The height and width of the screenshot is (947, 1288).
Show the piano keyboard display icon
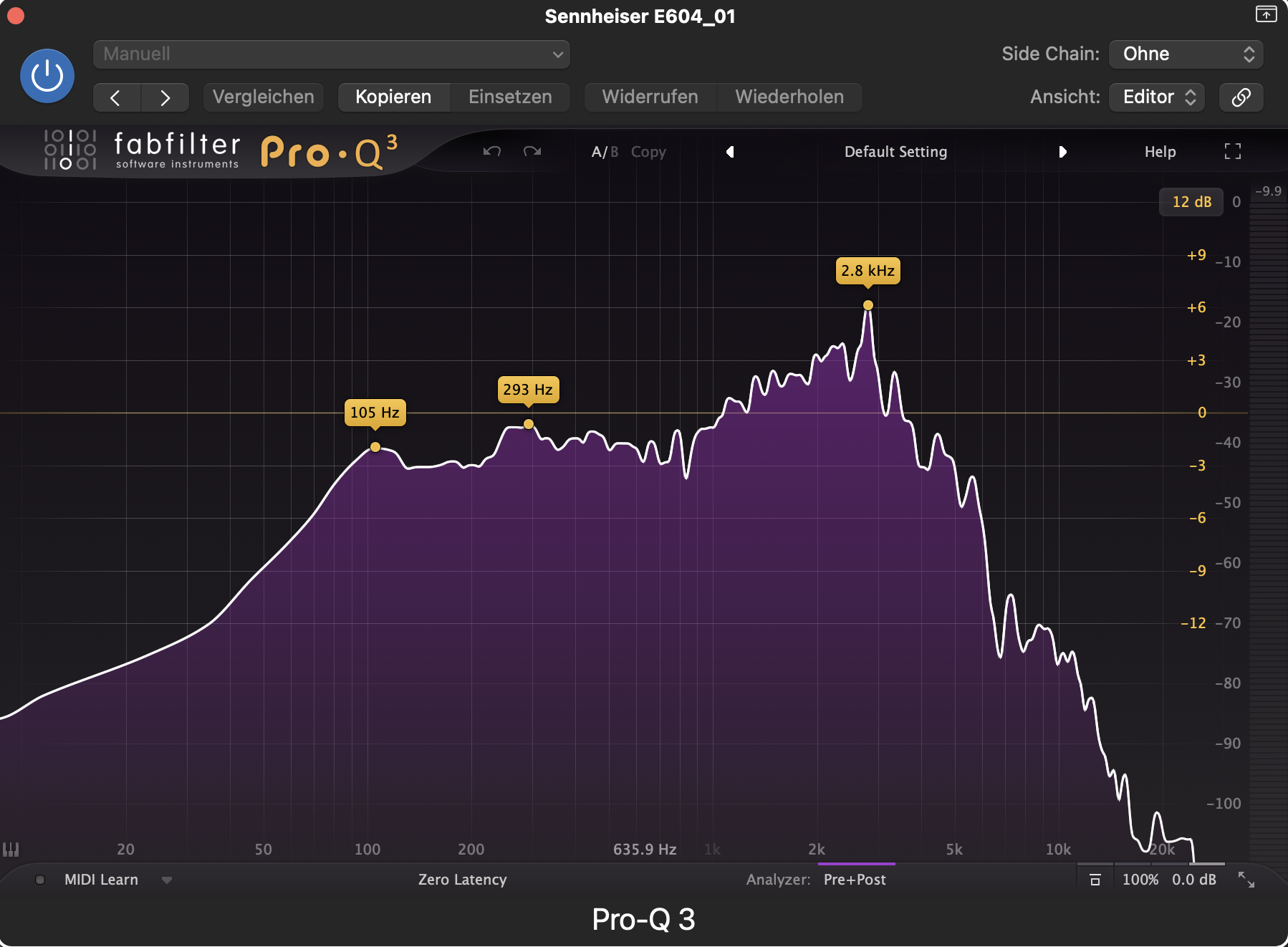(x=11, y=850)
